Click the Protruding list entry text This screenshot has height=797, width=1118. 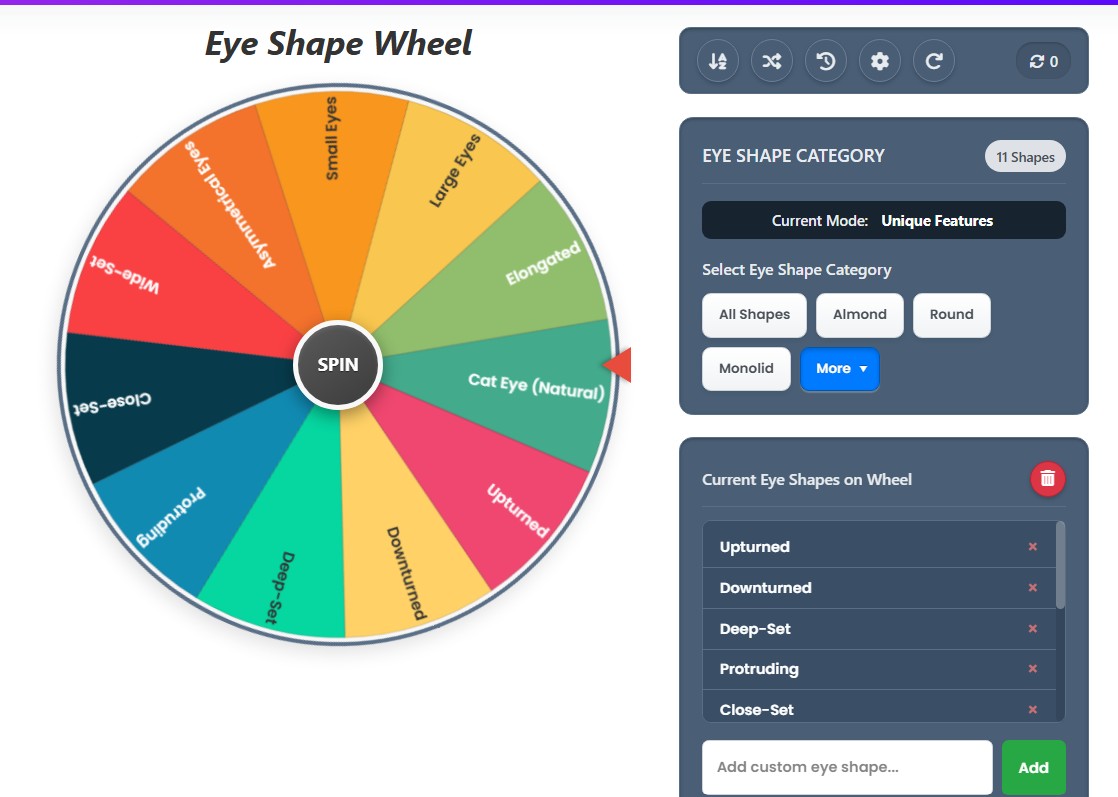click(x=759, y=669)
